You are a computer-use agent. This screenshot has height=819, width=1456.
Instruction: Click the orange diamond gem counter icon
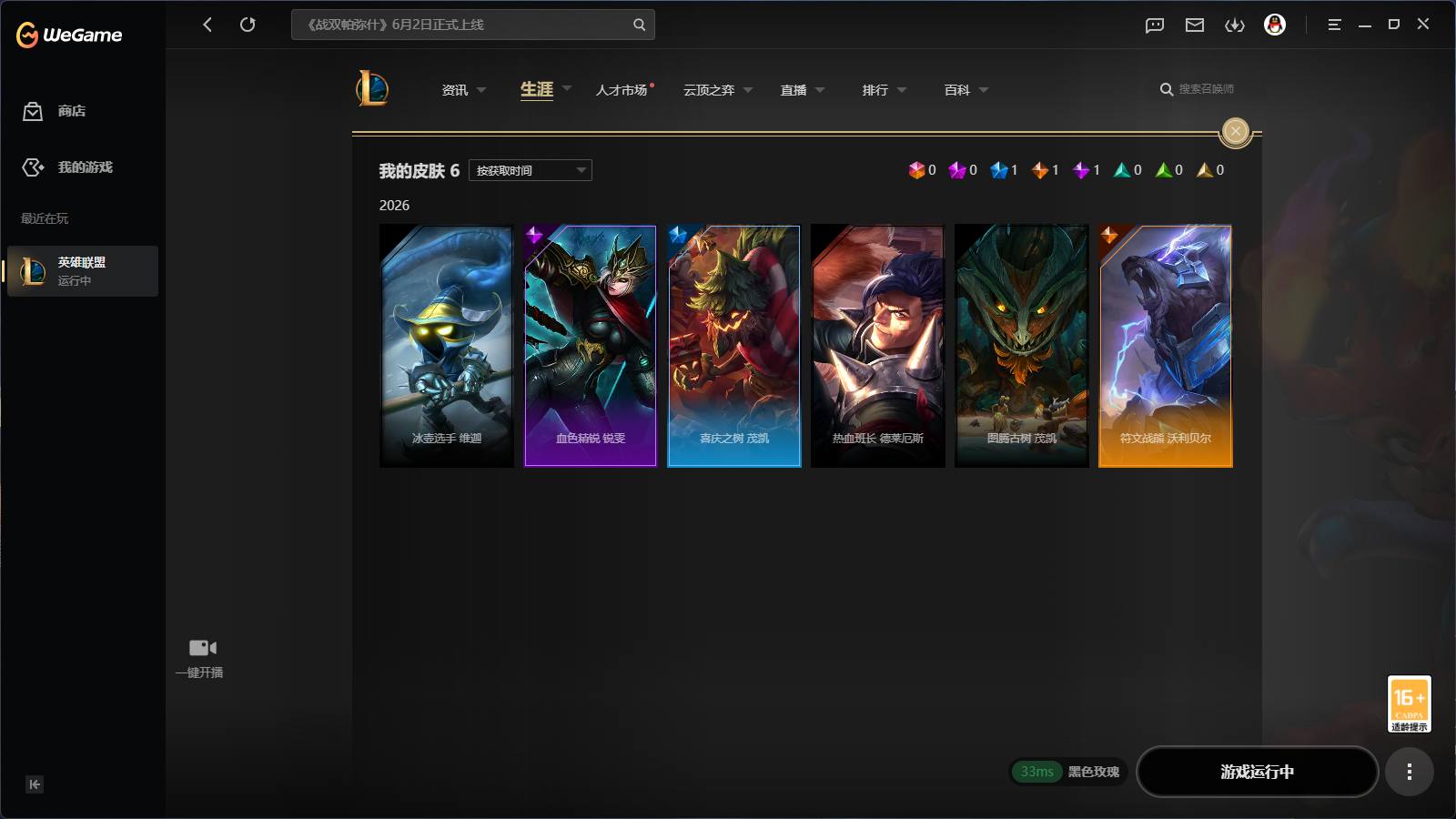[1040, 170]
